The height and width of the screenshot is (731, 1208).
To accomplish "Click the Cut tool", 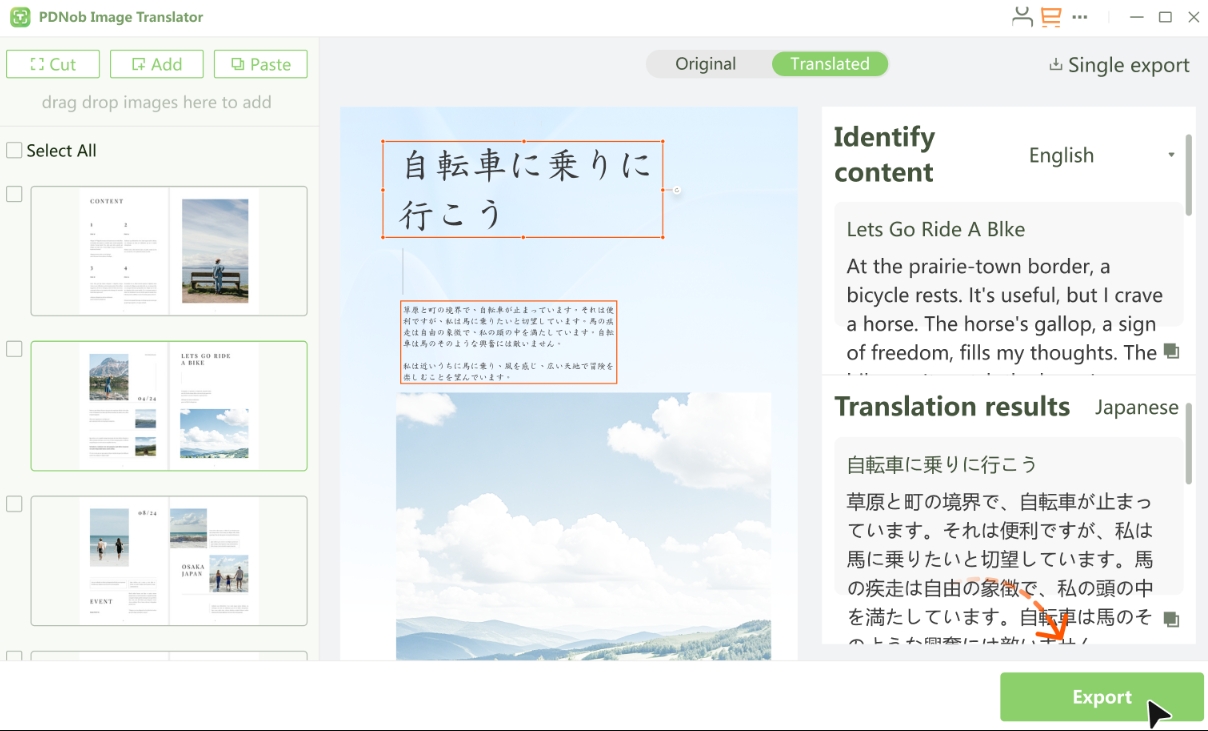I will 52,63.
